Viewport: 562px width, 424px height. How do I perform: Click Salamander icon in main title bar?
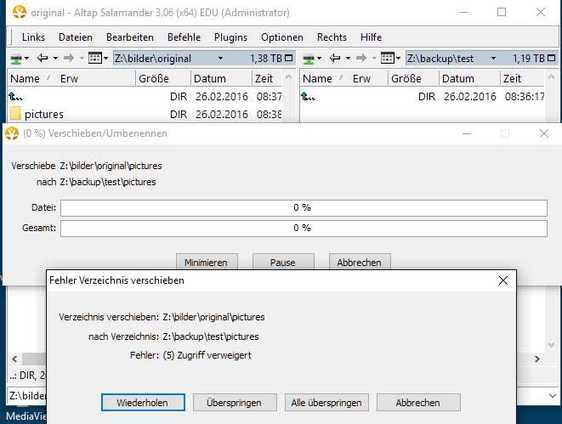point(19,12)
